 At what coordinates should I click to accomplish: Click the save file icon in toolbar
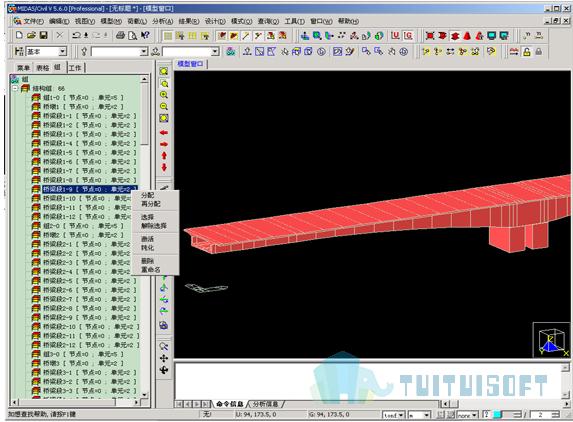[x=44, y=35]
